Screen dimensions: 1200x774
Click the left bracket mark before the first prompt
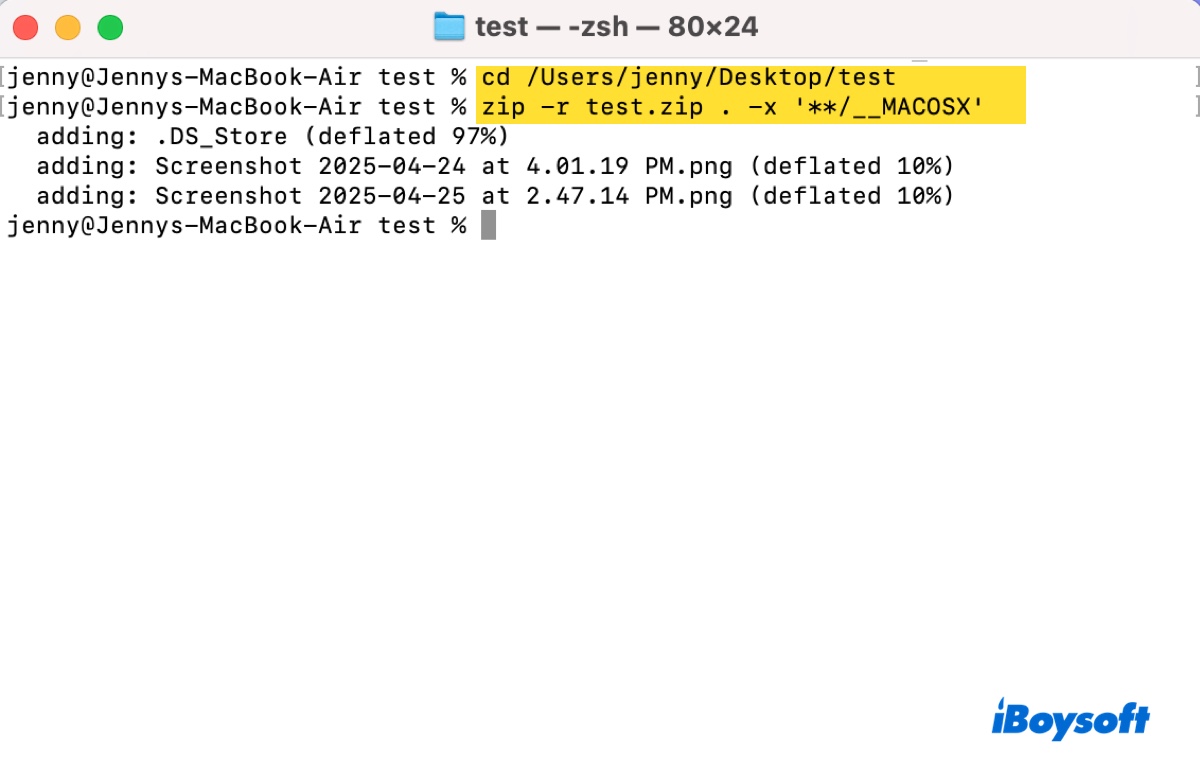(x=5, y=77)
